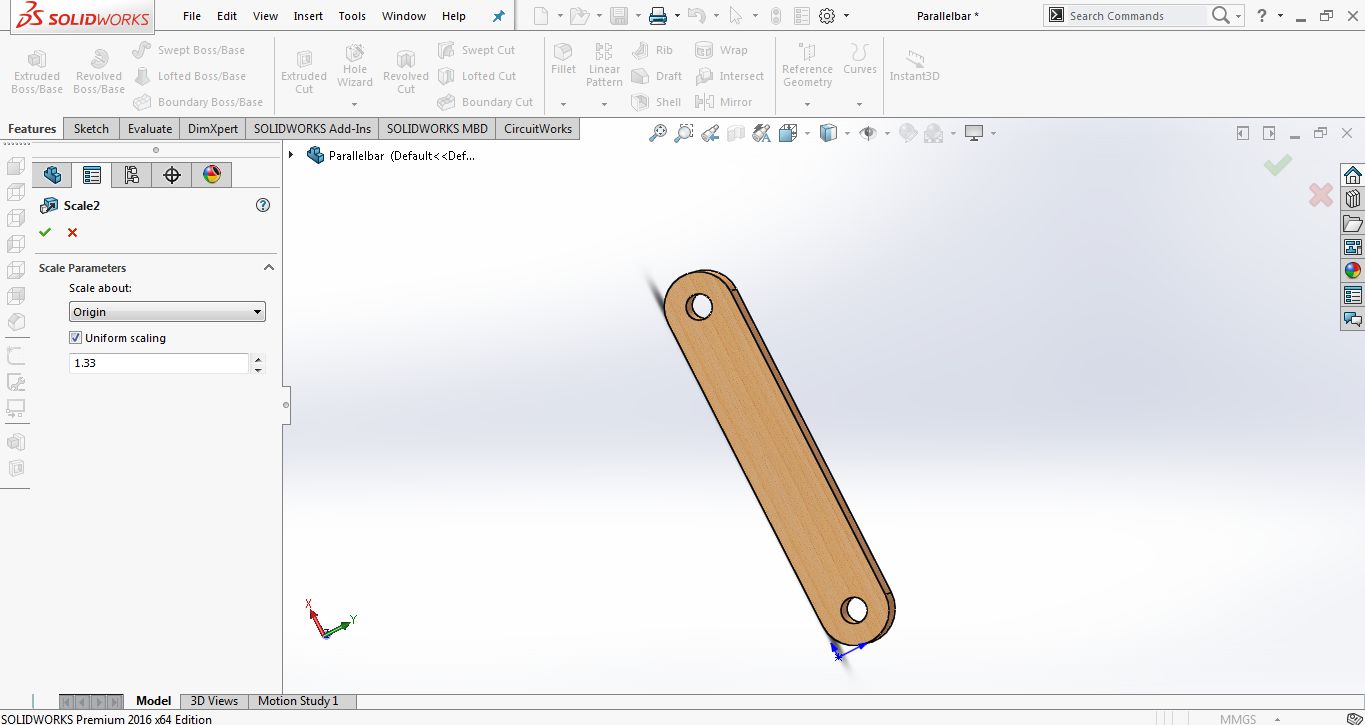The image size is (1365, 725).
Task: Open the Scale2 help question mark
Action: [x=263, y=205]
